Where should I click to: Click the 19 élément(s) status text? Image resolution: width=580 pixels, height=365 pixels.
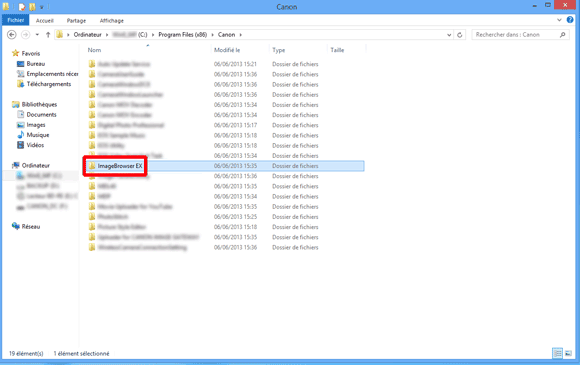tap(26, 354)
